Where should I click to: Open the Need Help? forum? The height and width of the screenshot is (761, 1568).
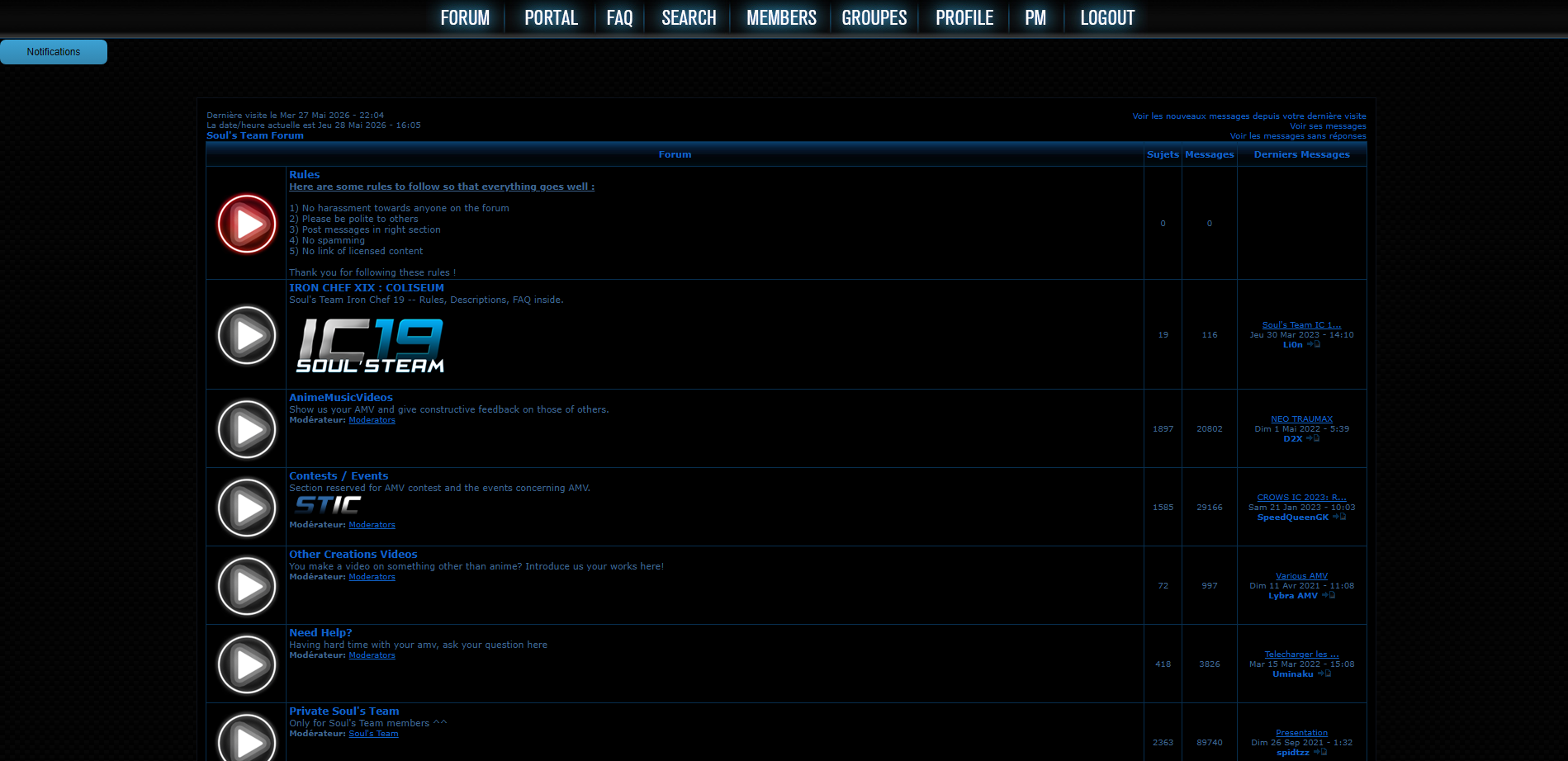point(320,632)
